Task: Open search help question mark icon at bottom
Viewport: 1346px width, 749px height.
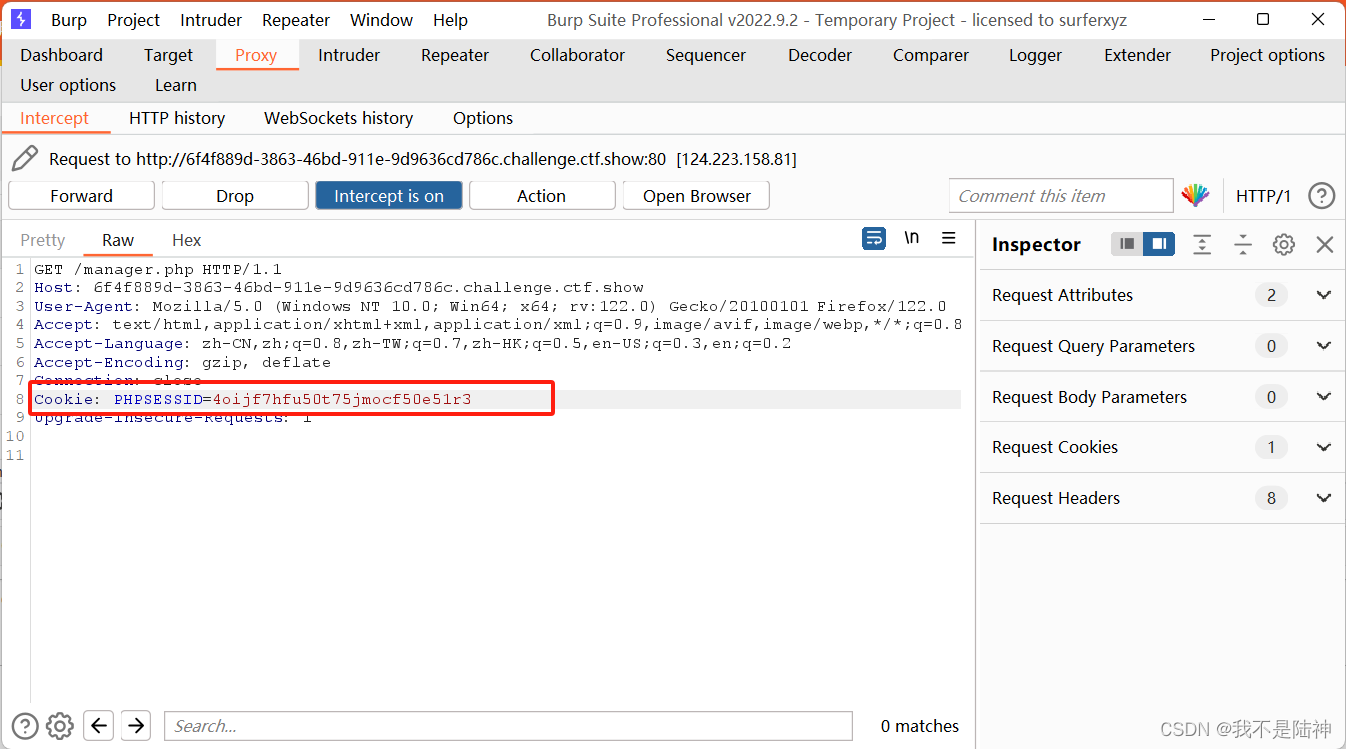Action: coord(25,726)
